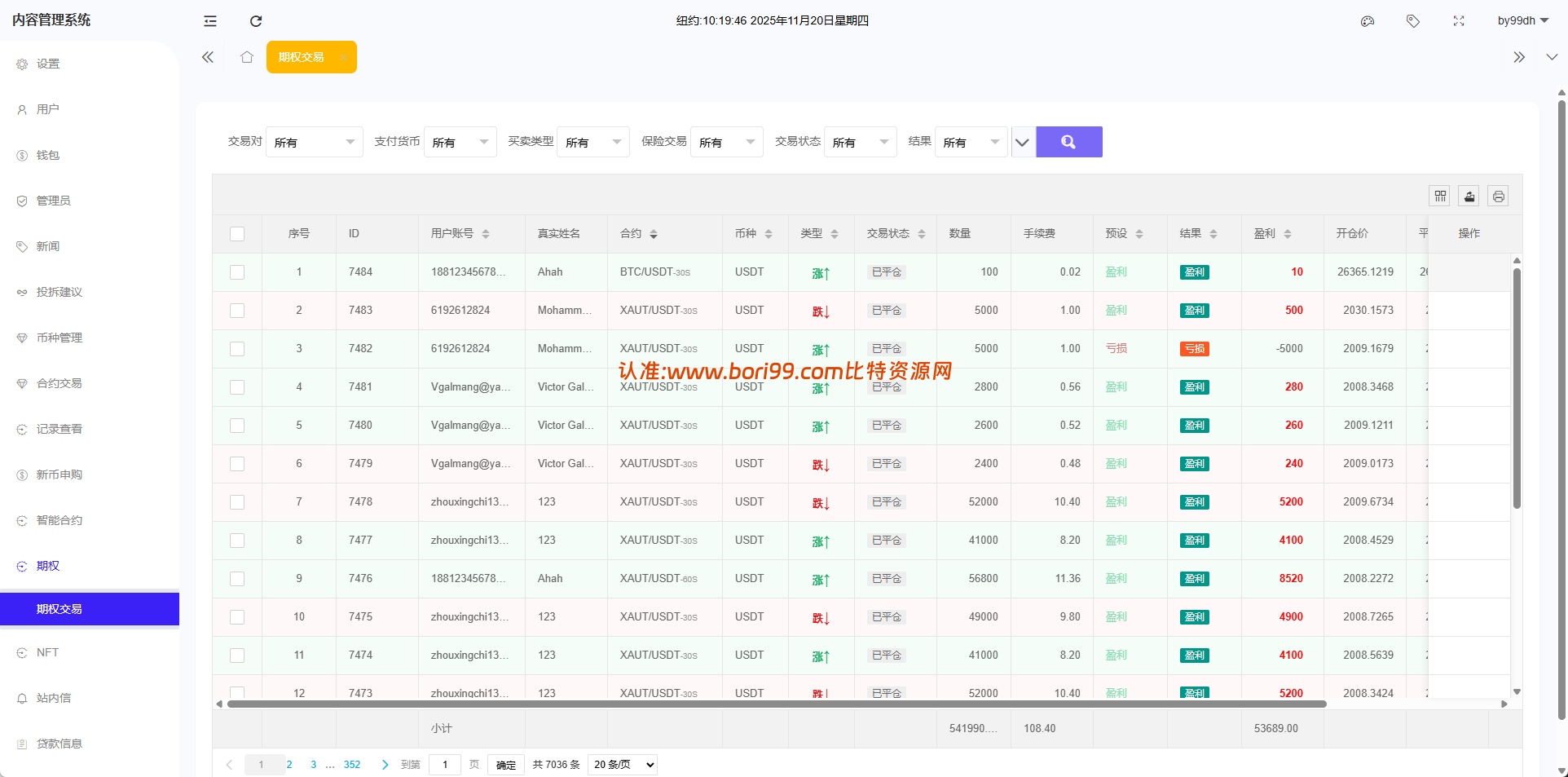
Task: Open the 交易对 dropdown
Action: pos(315,142)
